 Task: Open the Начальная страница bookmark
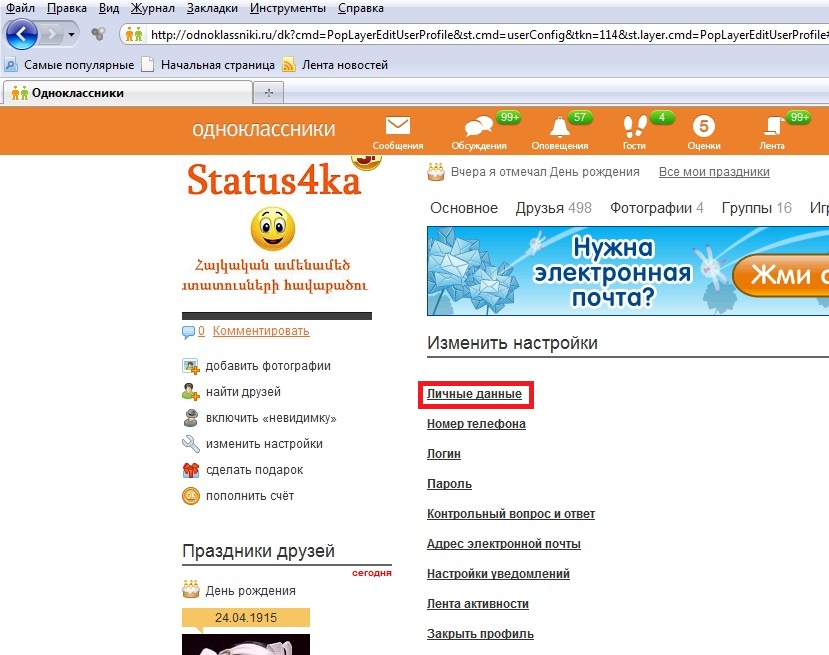point(208,65)
